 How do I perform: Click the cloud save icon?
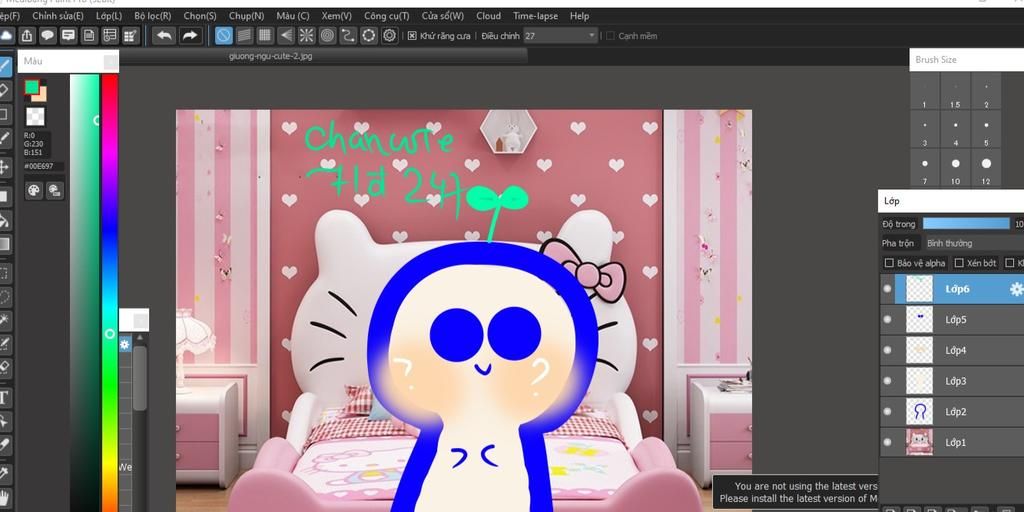pyautogui.click(x=7, y=35)
